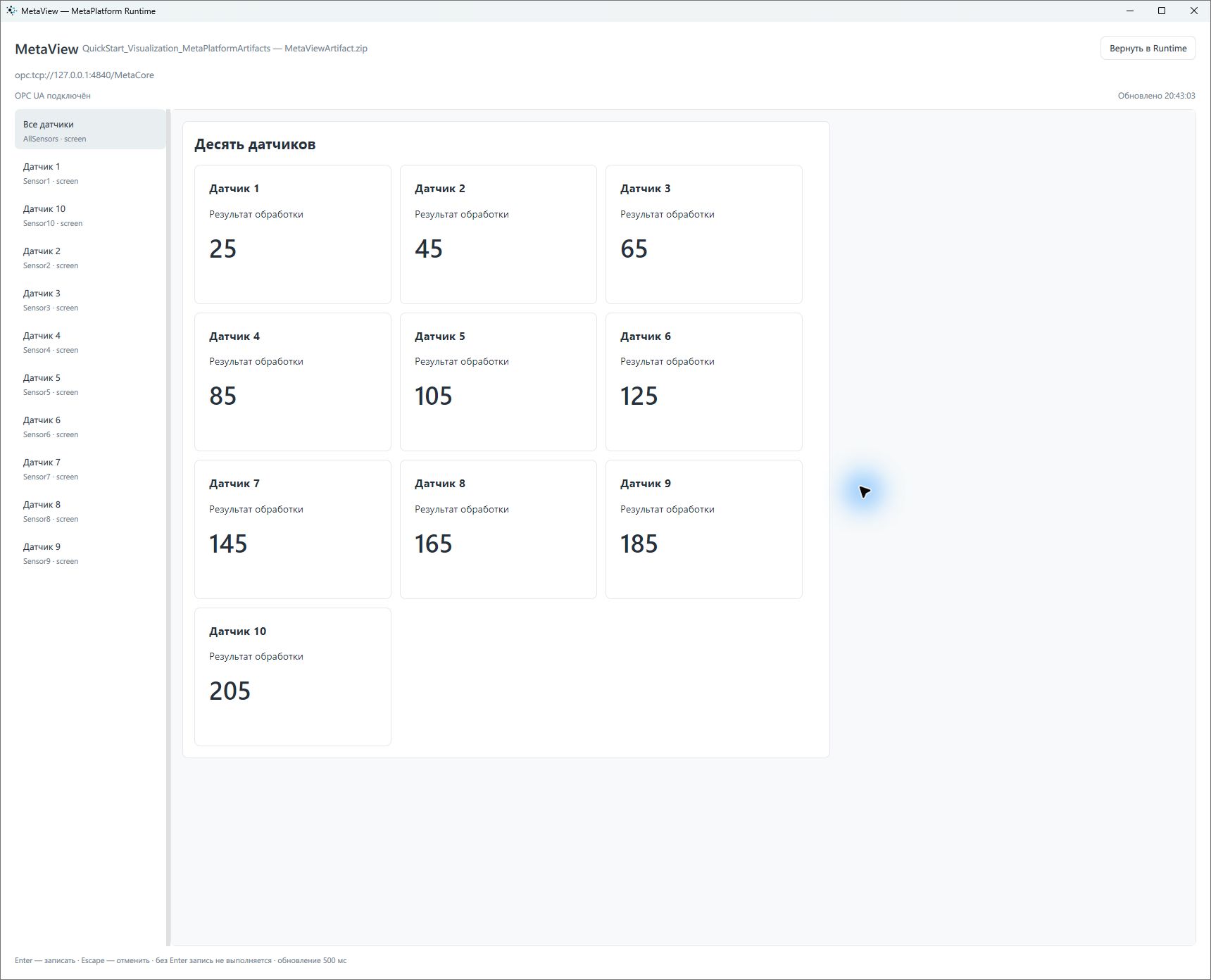The height and width of the screenshot is (980, 1211).
Task: Open sidebar entry Sensor2 · screen
Action: (90, 258)
